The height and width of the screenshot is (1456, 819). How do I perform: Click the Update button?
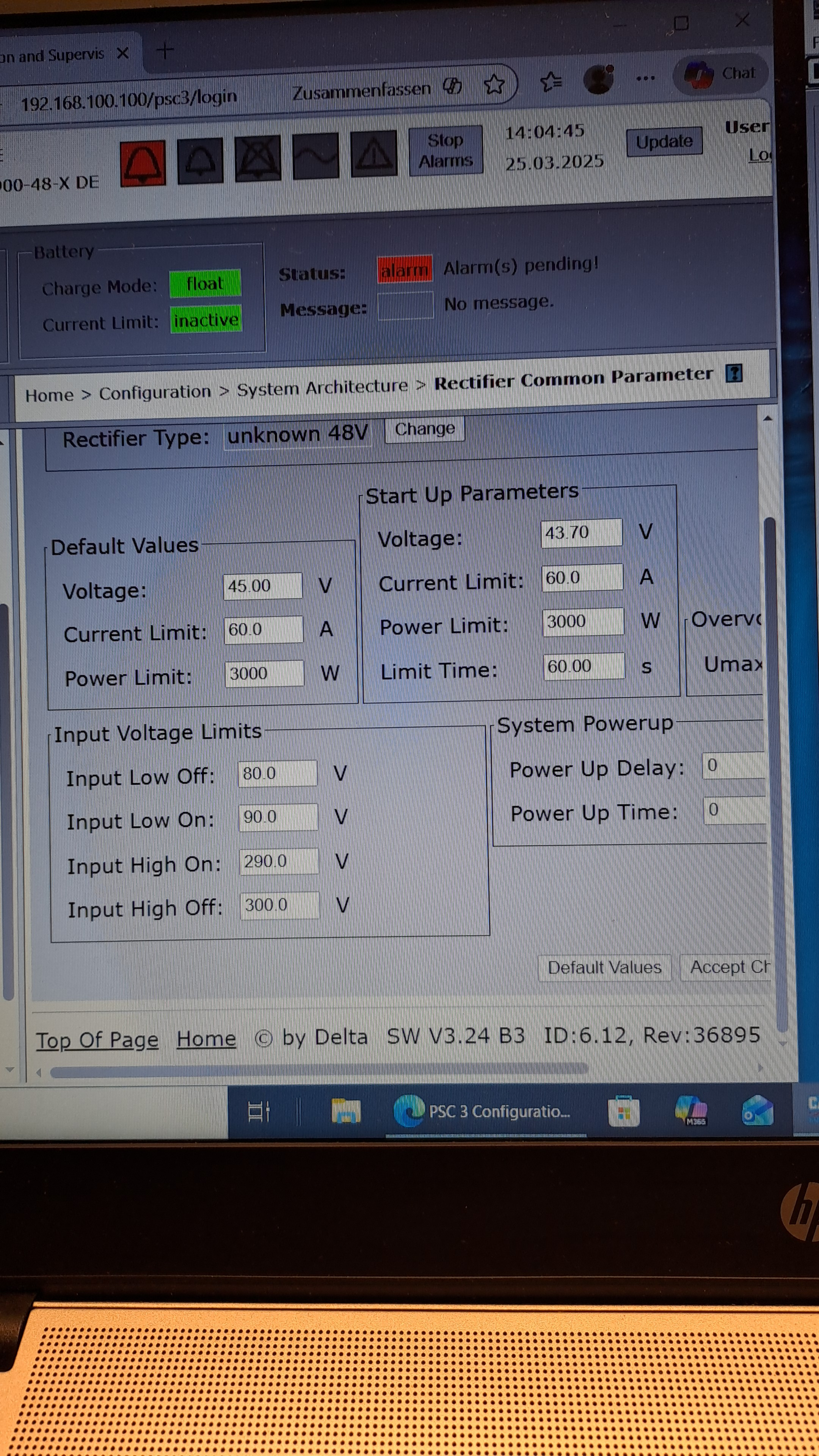pos(664,141)
